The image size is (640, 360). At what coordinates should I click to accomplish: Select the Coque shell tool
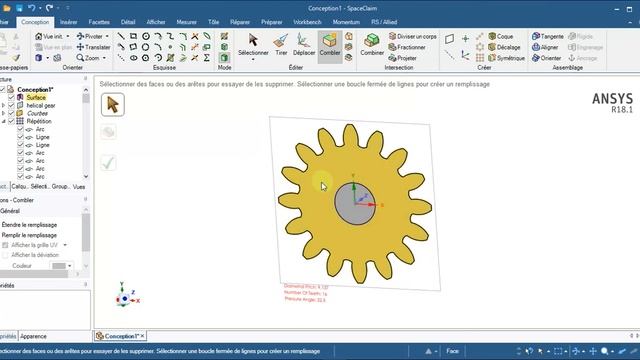(501, 36)
